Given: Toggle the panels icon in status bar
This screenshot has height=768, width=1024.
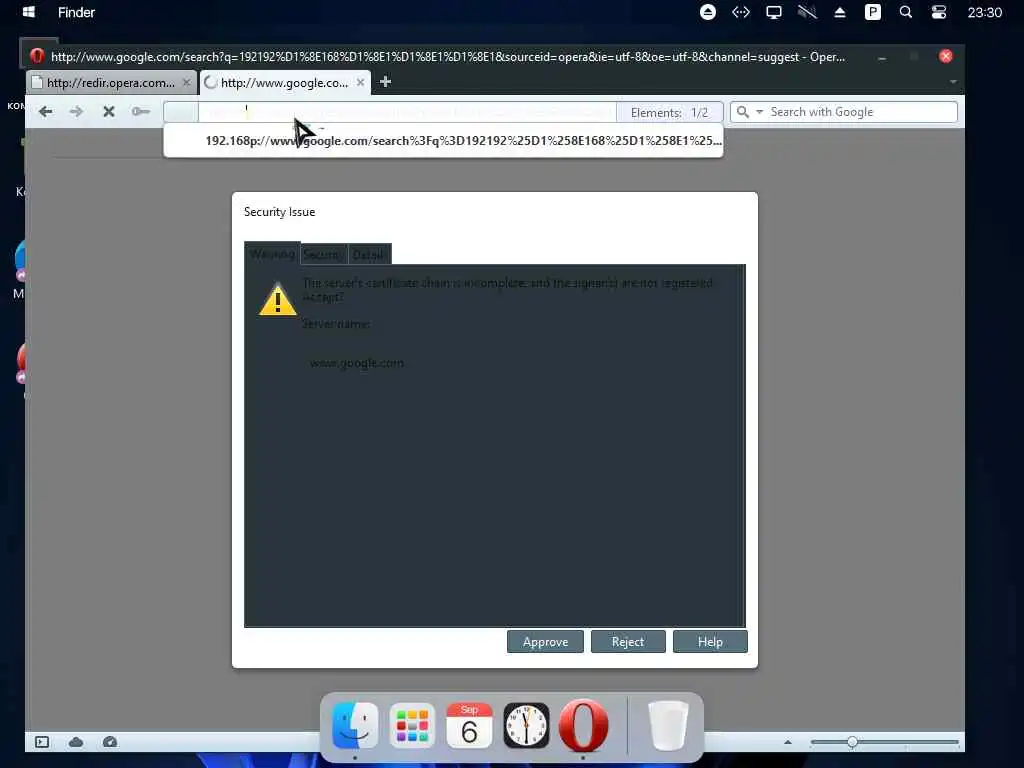Looking at the screenshot, I should [x=42, y=742].
